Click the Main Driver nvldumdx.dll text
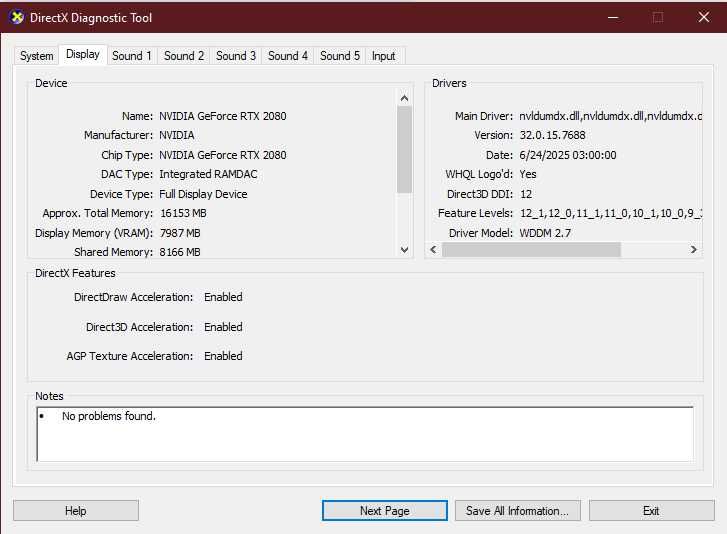 [610, 116]
